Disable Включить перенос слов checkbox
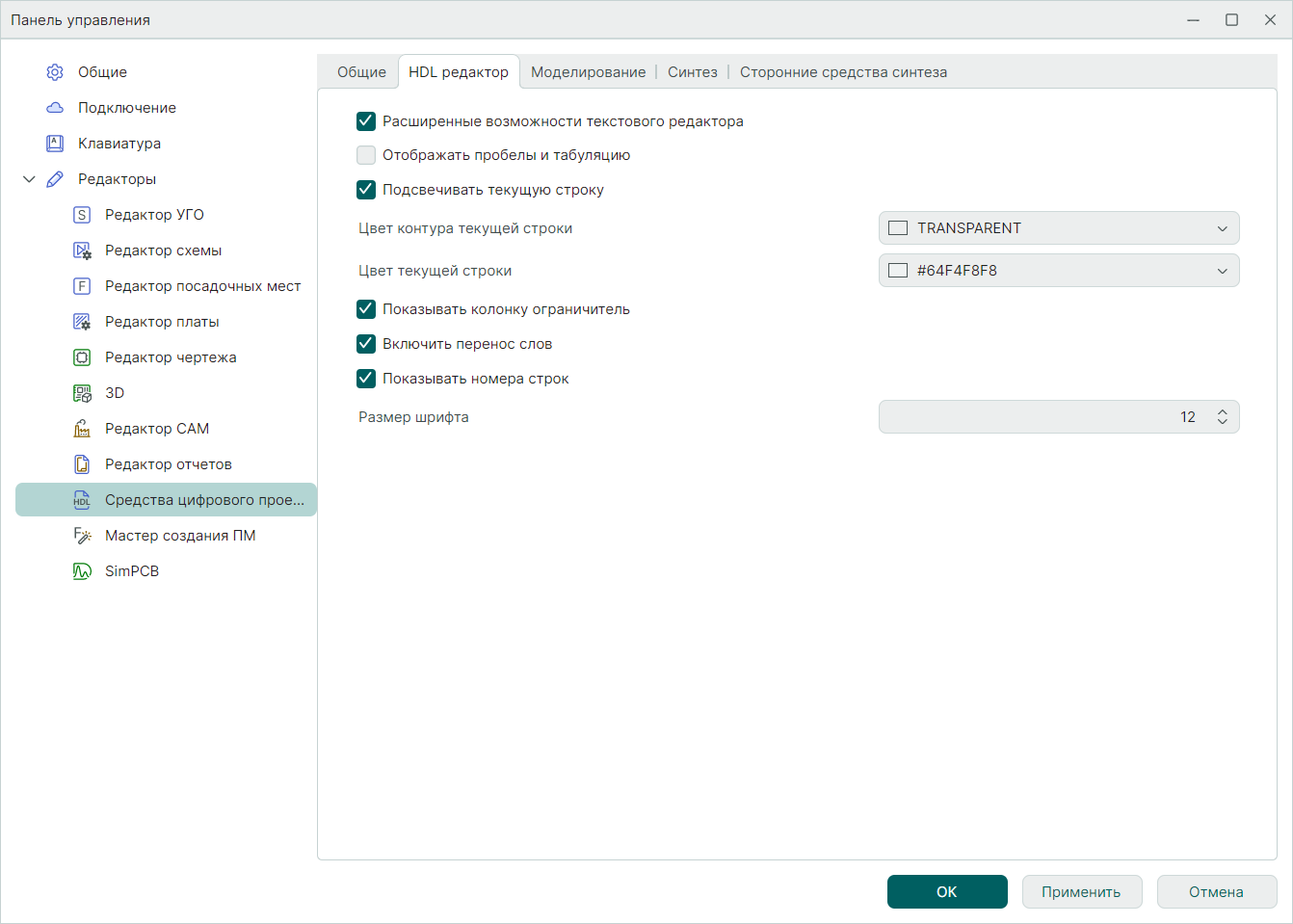 366,344
